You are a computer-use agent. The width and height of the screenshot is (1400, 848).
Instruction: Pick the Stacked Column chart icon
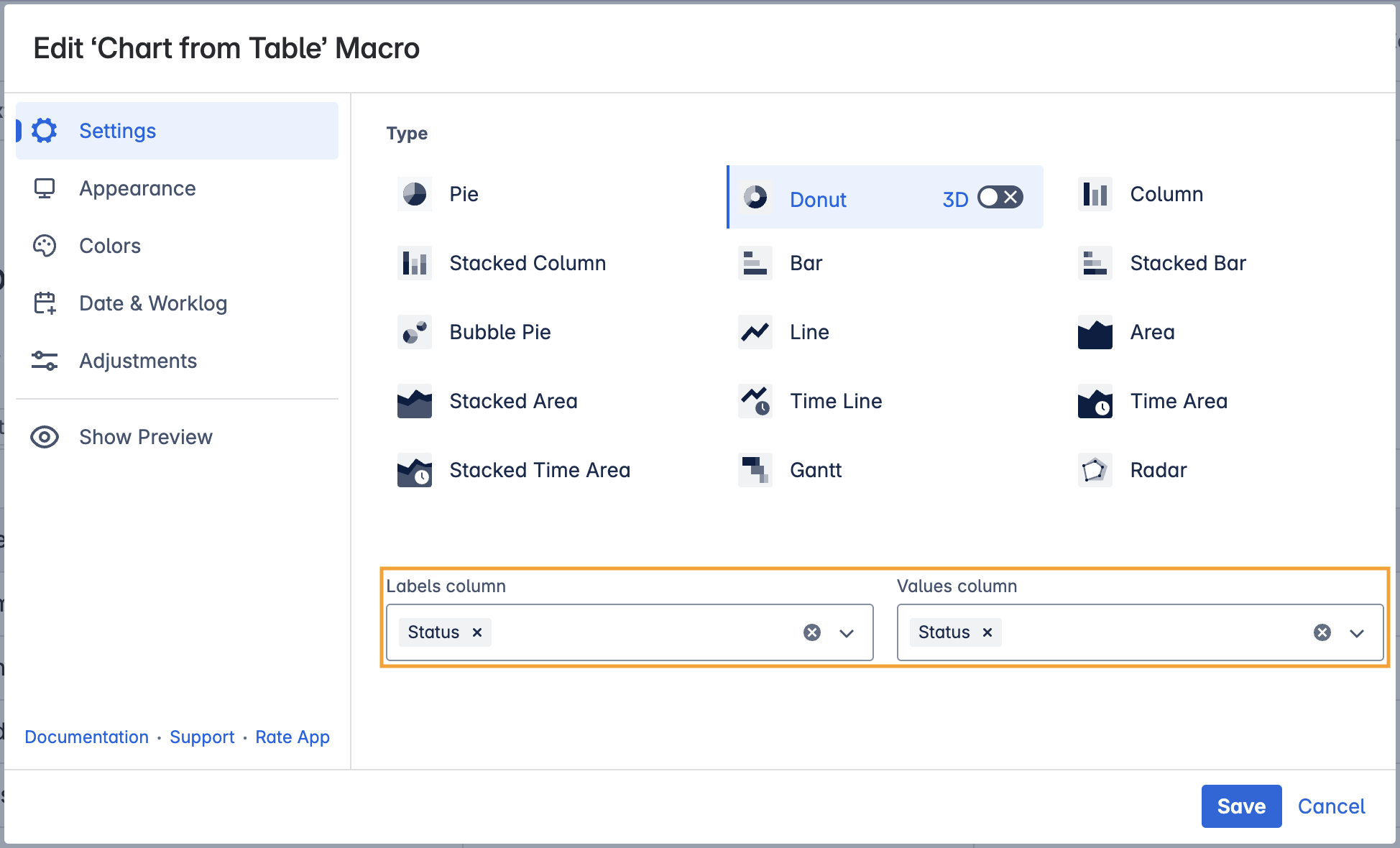415,263
